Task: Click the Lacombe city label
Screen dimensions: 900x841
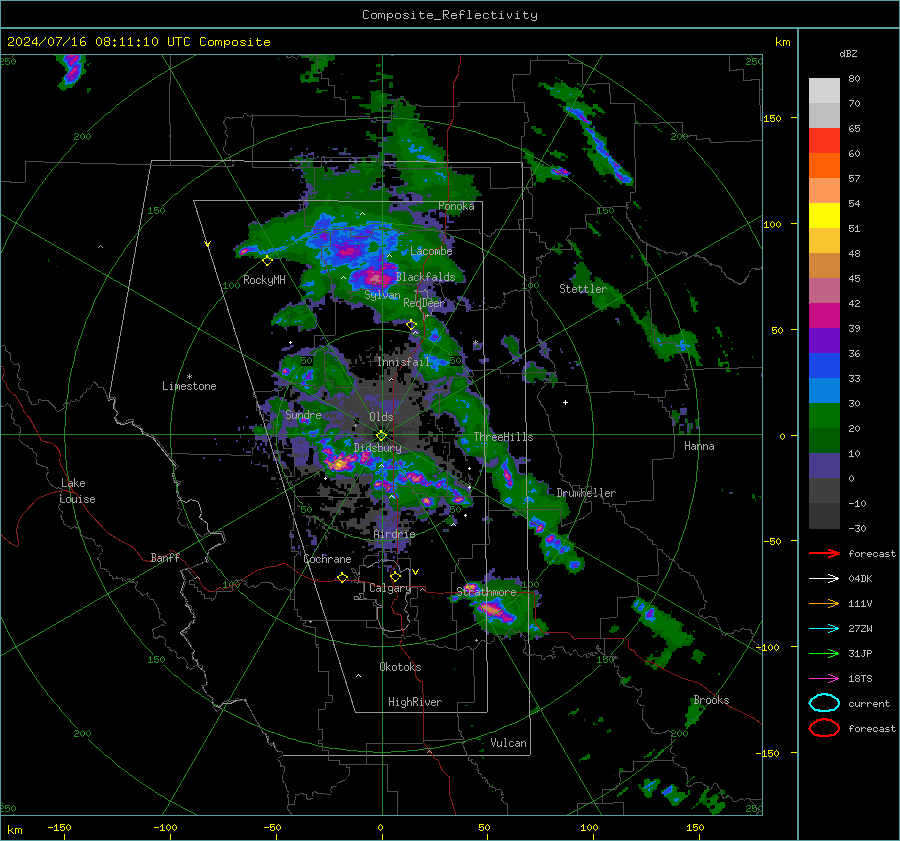Action: [x=431, y=251]
